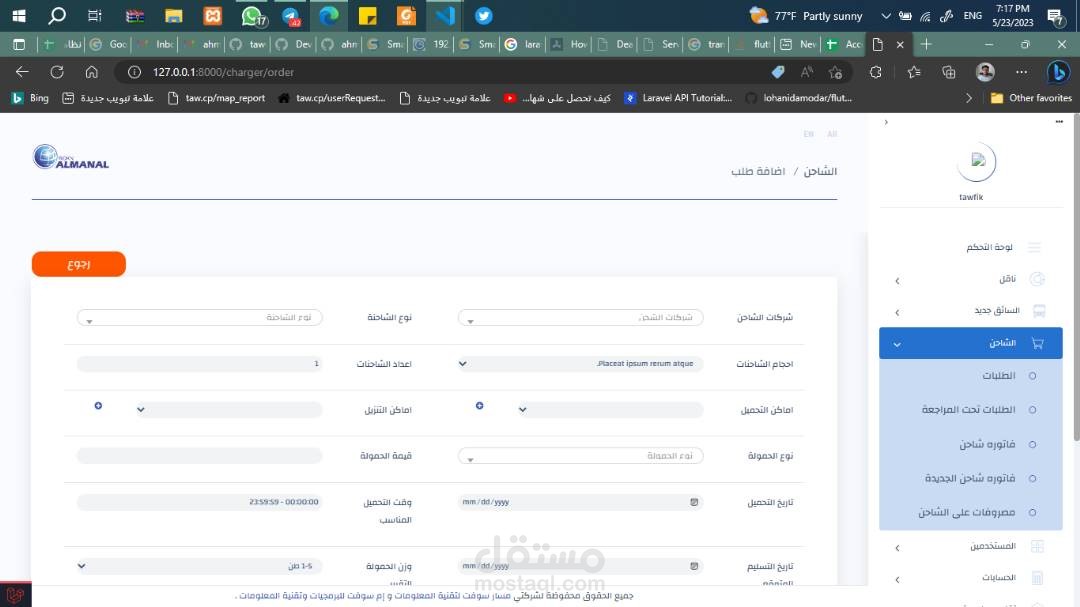Expand the السائق جديد sidebar menu
Screen dimensions: 1080x607
pos(970,311)
